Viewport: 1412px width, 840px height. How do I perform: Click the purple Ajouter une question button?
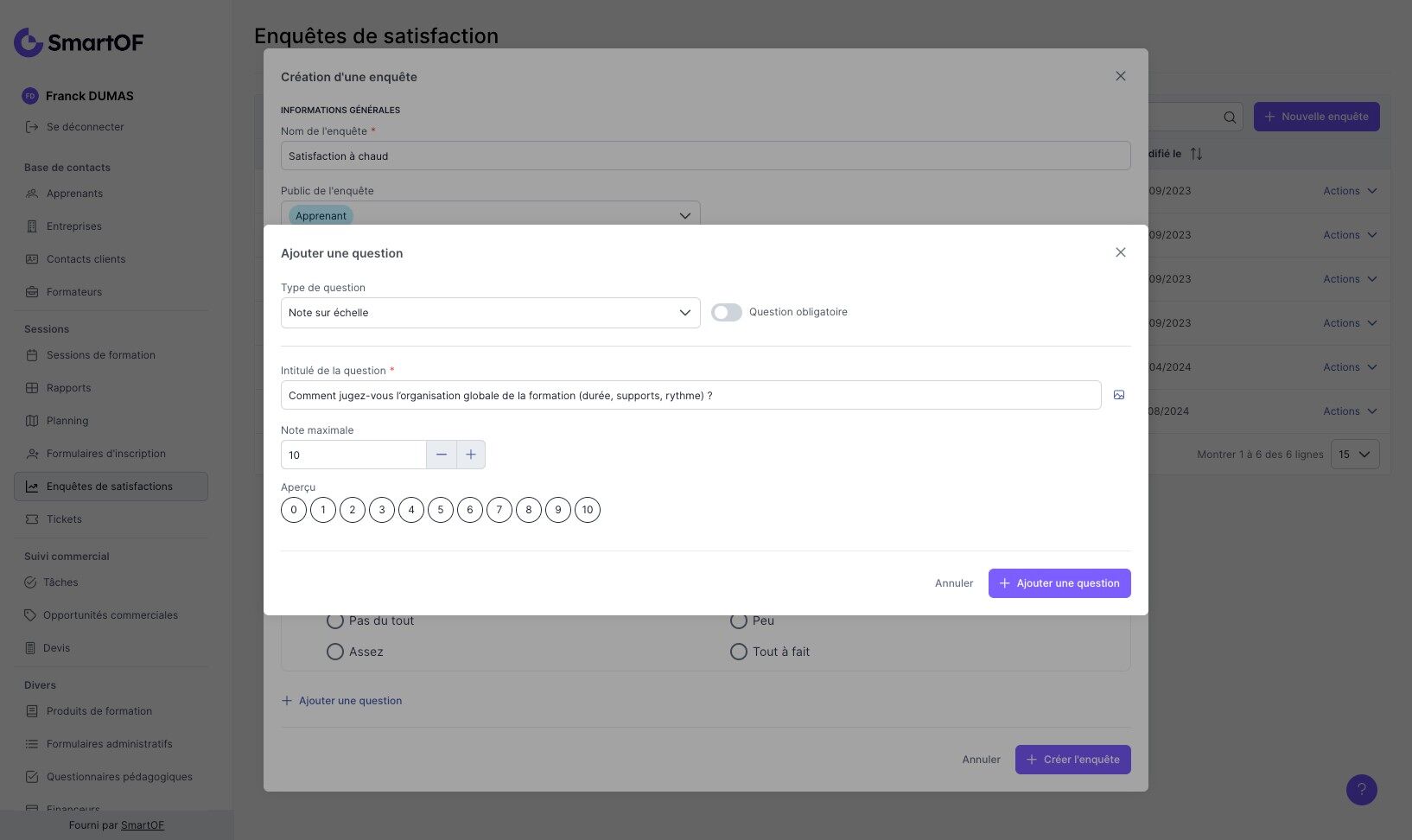coord(1059,583)
